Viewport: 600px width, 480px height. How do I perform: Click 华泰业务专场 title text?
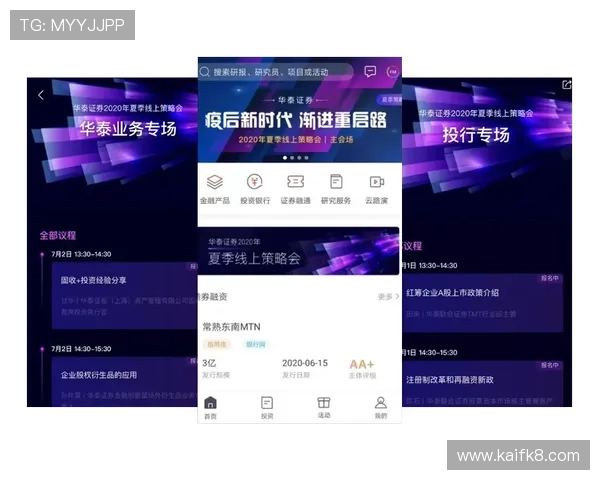pos(128,129)
